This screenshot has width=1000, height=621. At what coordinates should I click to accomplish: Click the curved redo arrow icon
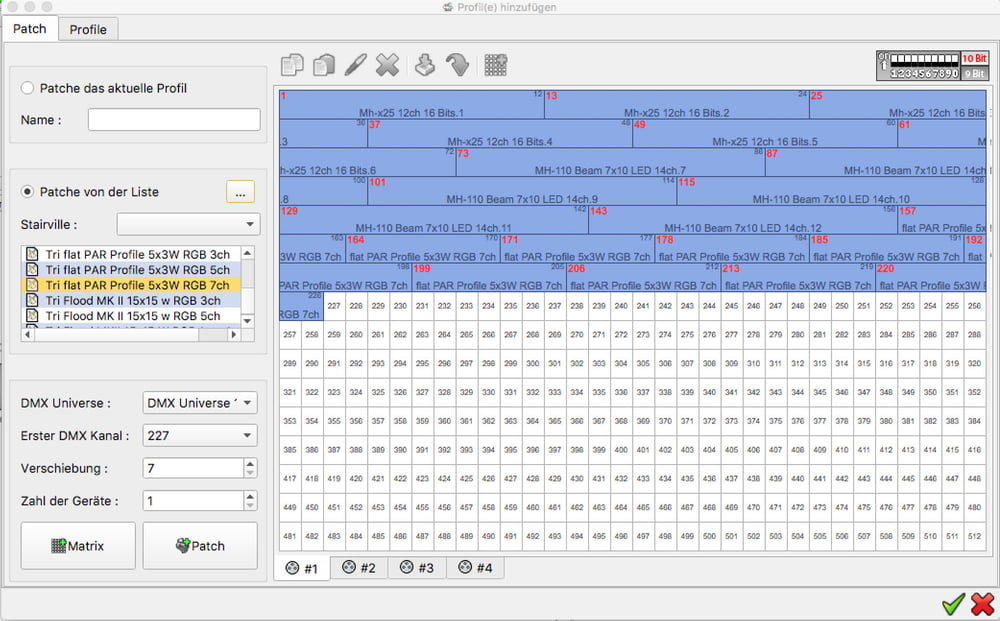point(457,65)
